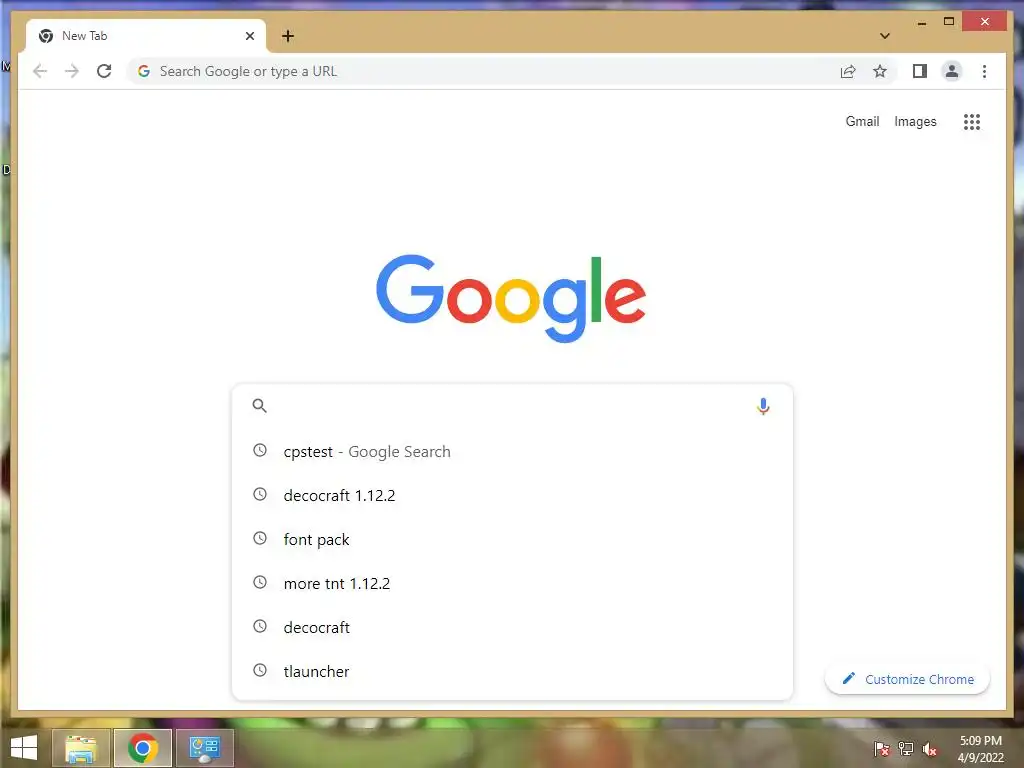Select the New Tab tab

146,36
